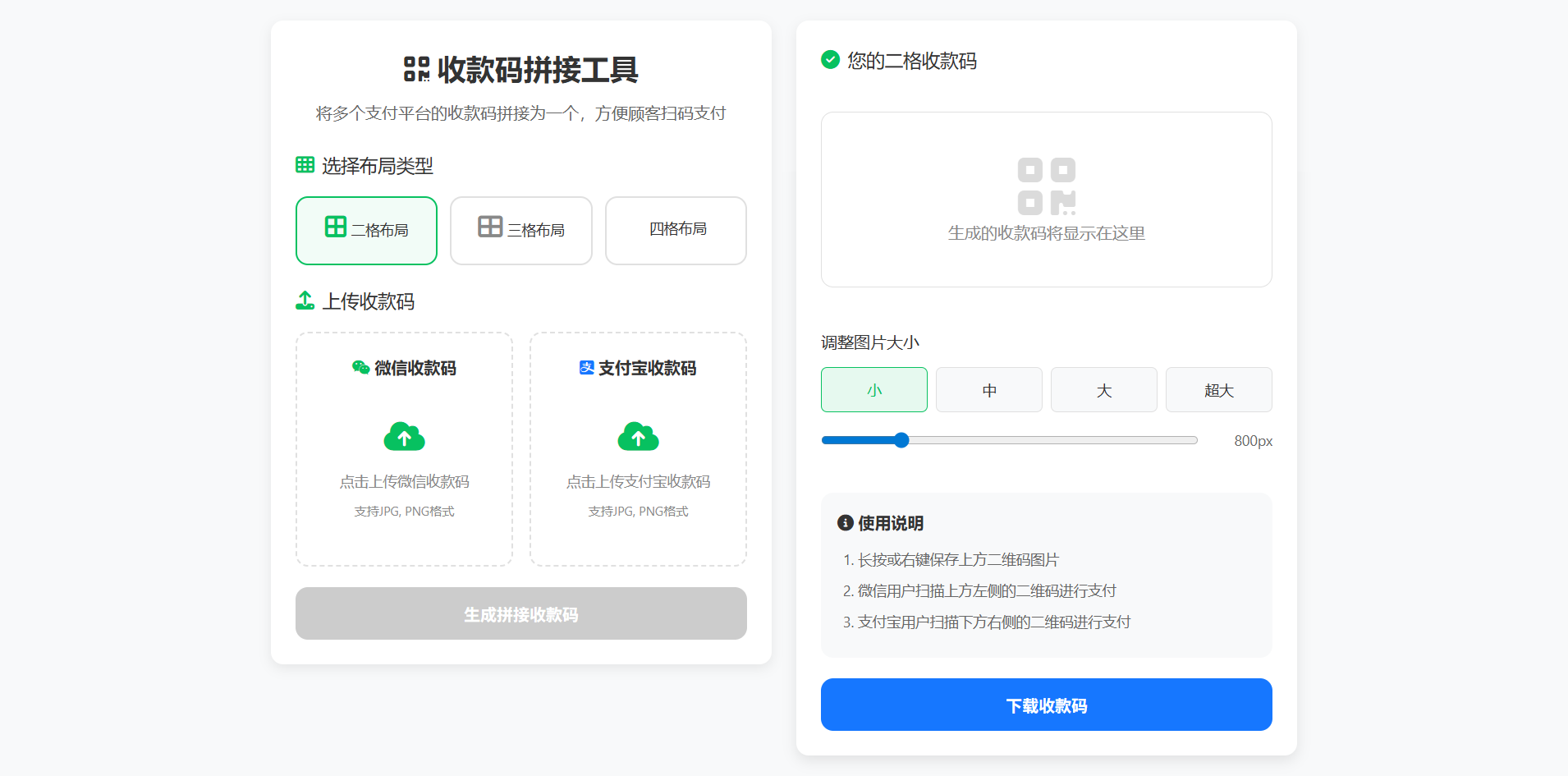
Task: Select the 中 image size
Action: 988,389
